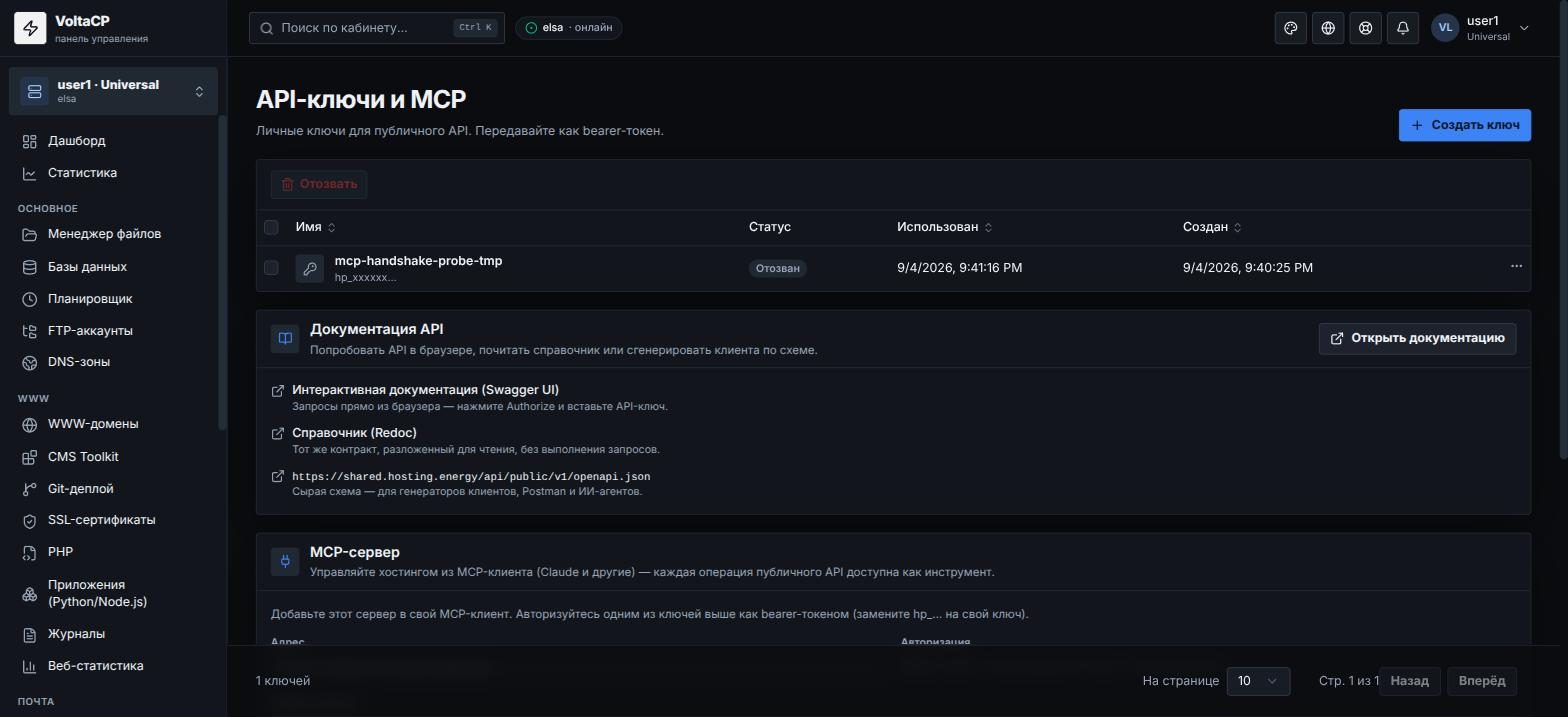The height and width of the screenshot is (717, 1568).
Task: Go to WWW-домены
Action: [x=113, y=424]
